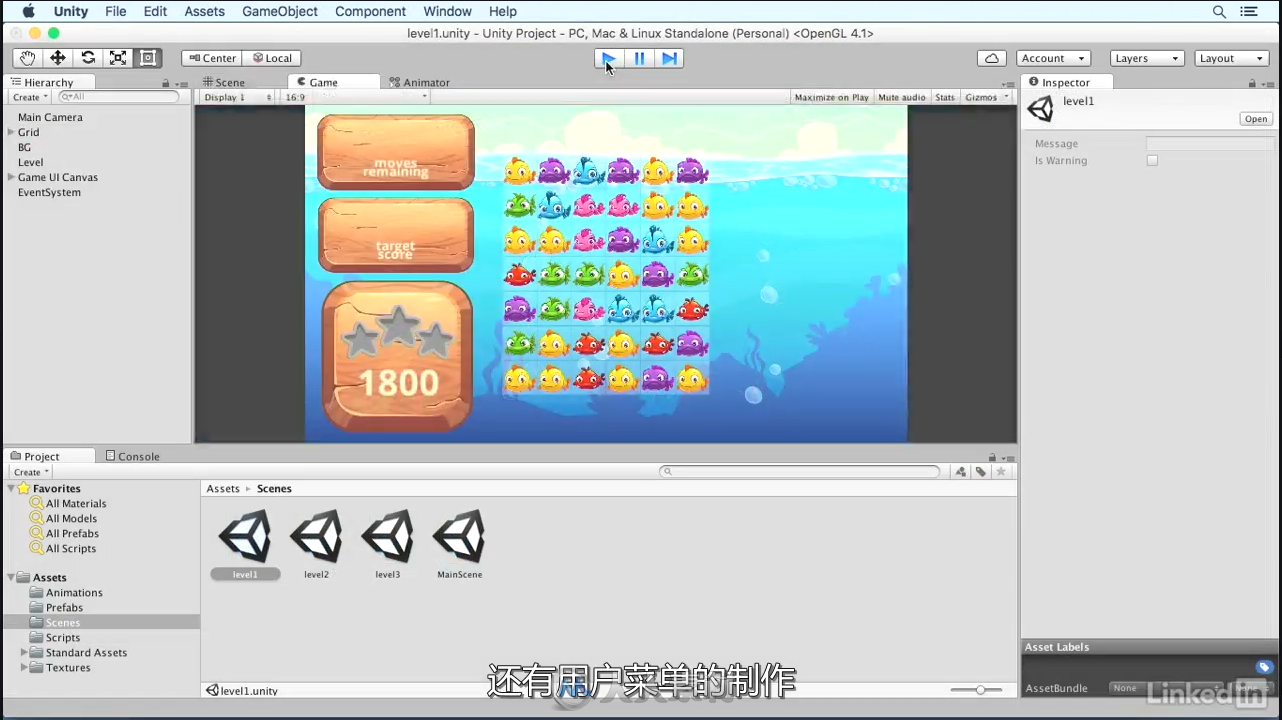Toggle Stats overlay
The image size is (1282, 720).
coord(945,97)
